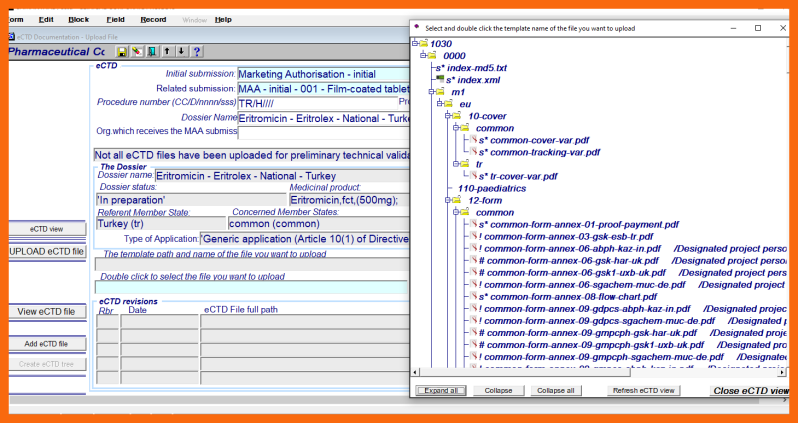Open the Record menu
798x423 pixels.
pyautogui.click(x=153, y=19)
